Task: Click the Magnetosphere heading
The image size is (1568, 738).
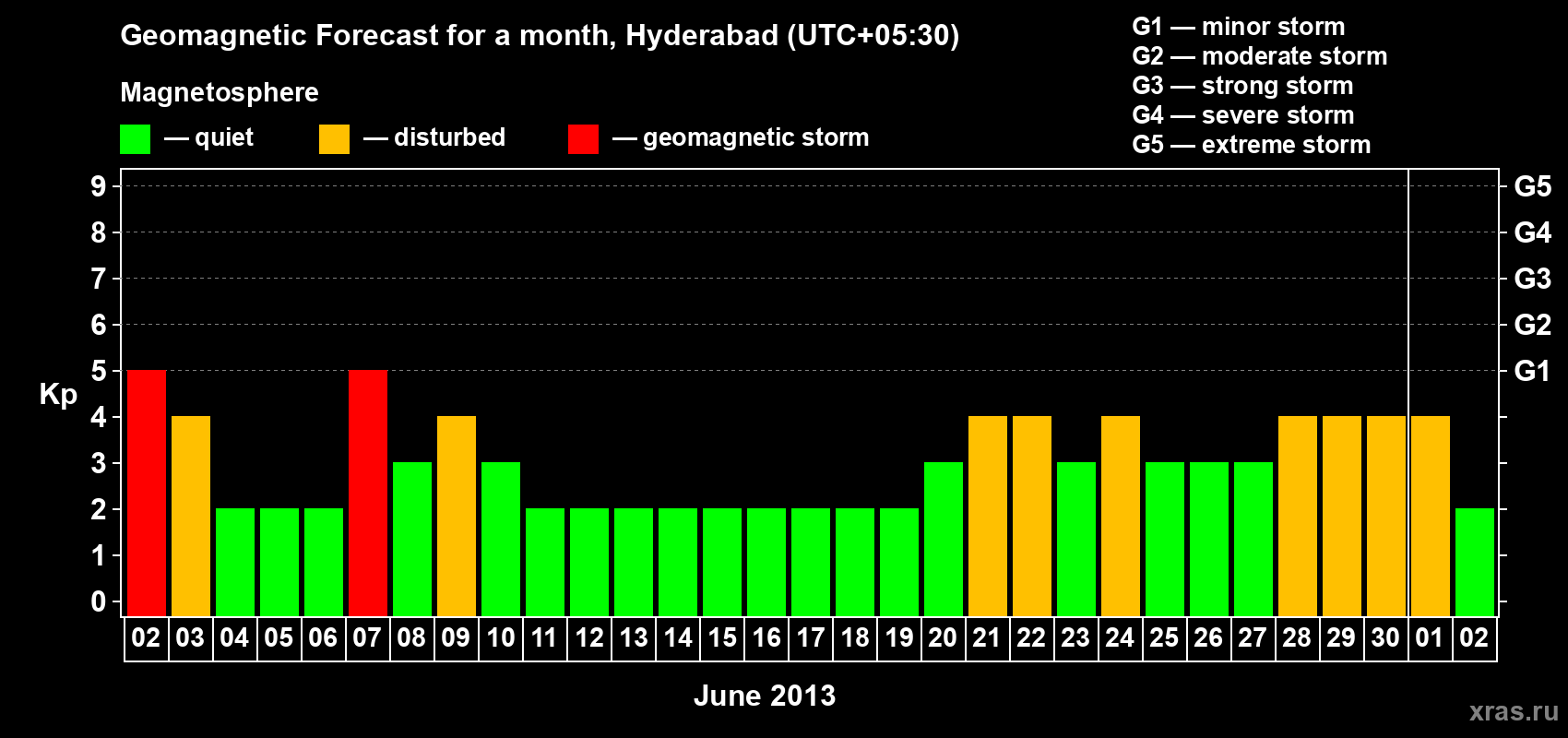Action: pos(220,92)
